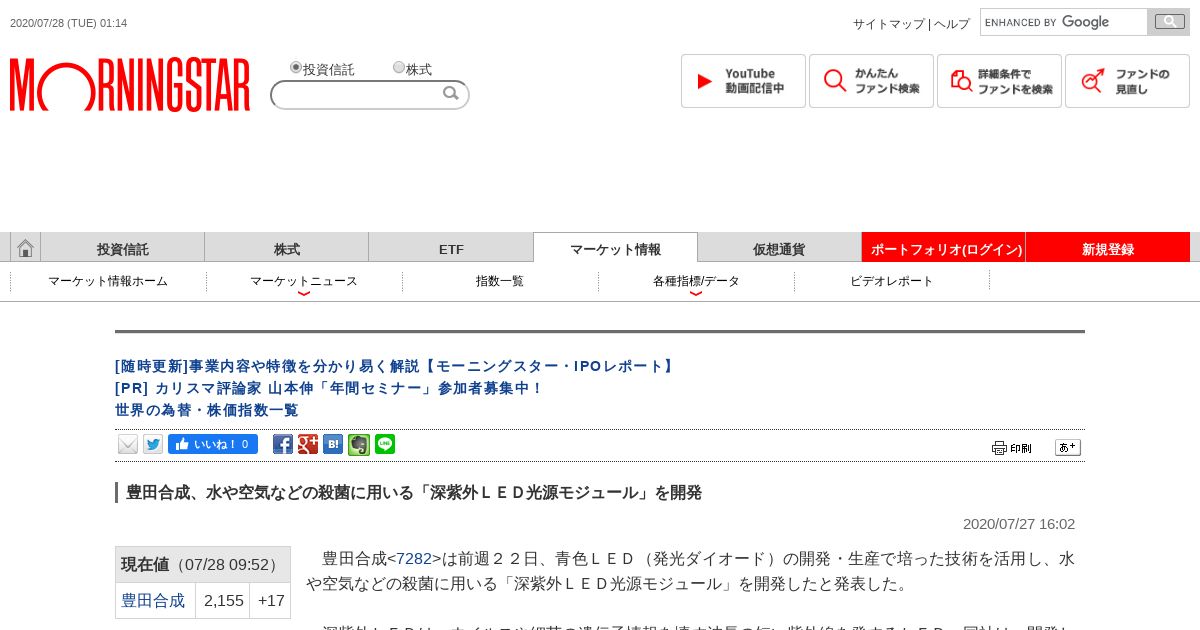Click the article timestamp 2020/07/27 16:02
The height and width of the screenshot is (630, 1200).
(1019, 524)
